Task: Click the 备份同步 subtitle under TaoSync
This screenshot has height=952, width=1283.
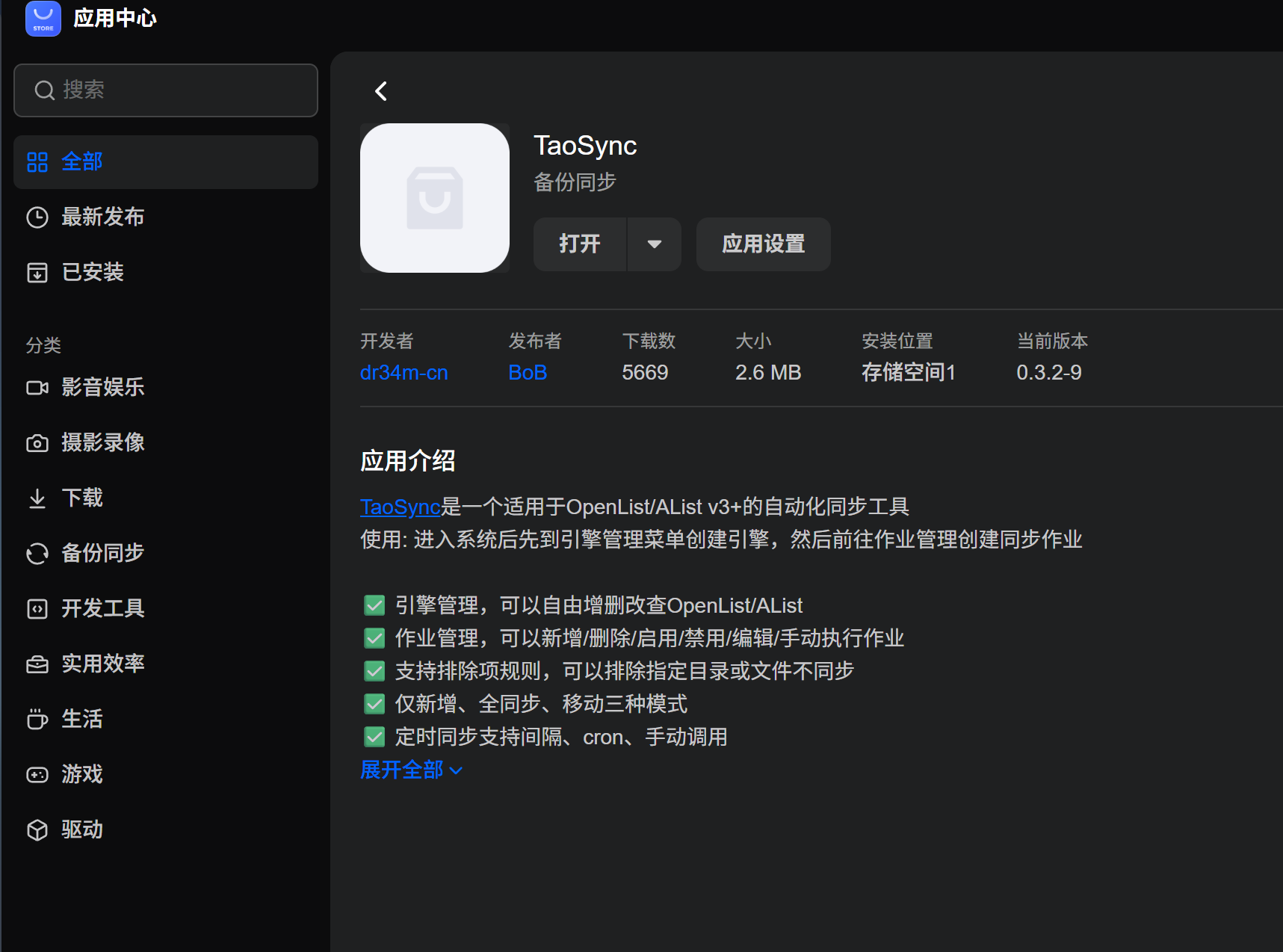Action: [x=575, y=182]
